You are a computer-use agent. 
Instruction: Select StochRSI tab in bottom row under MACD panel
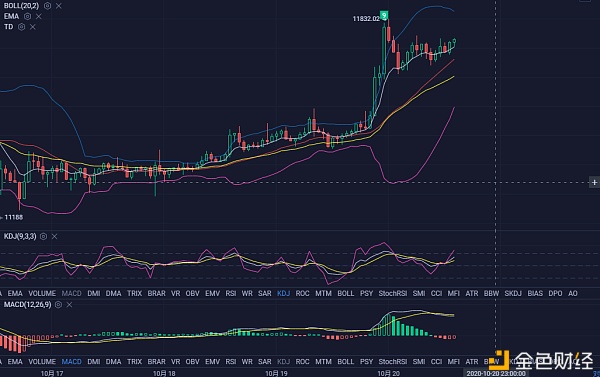[x=393, y=362]
